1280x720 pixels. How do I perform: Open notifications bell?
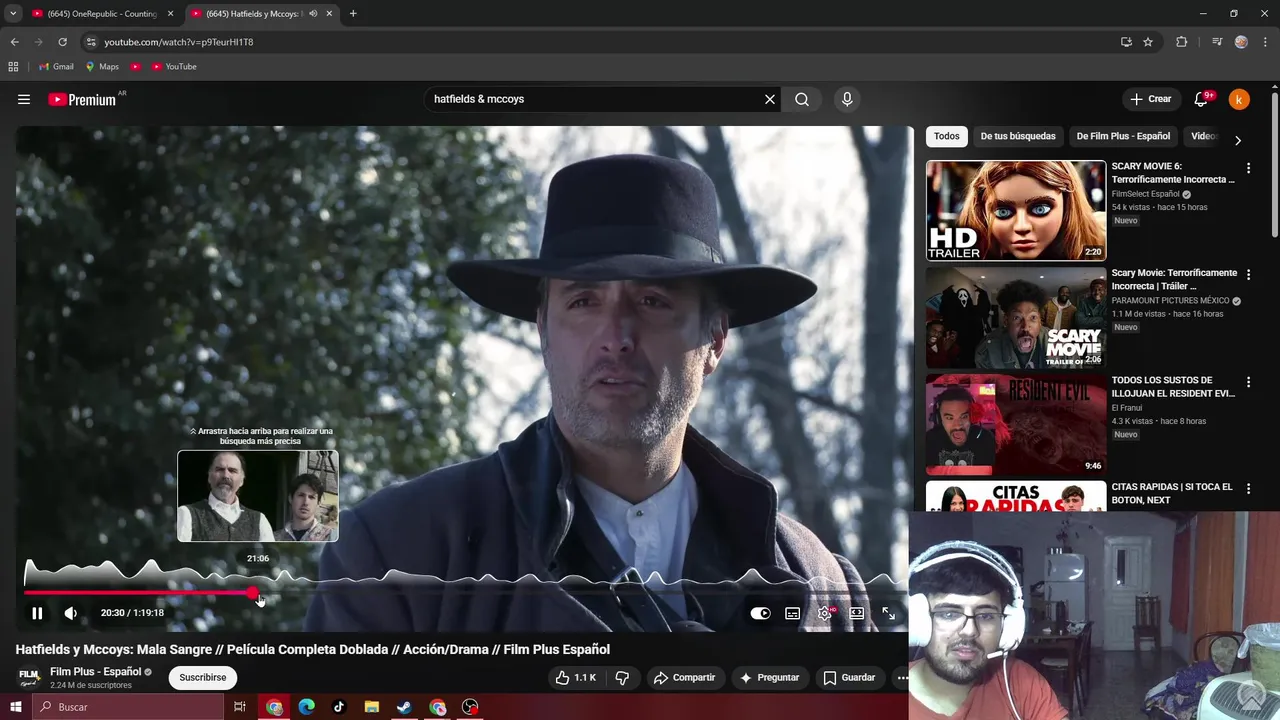[1202, 99]
